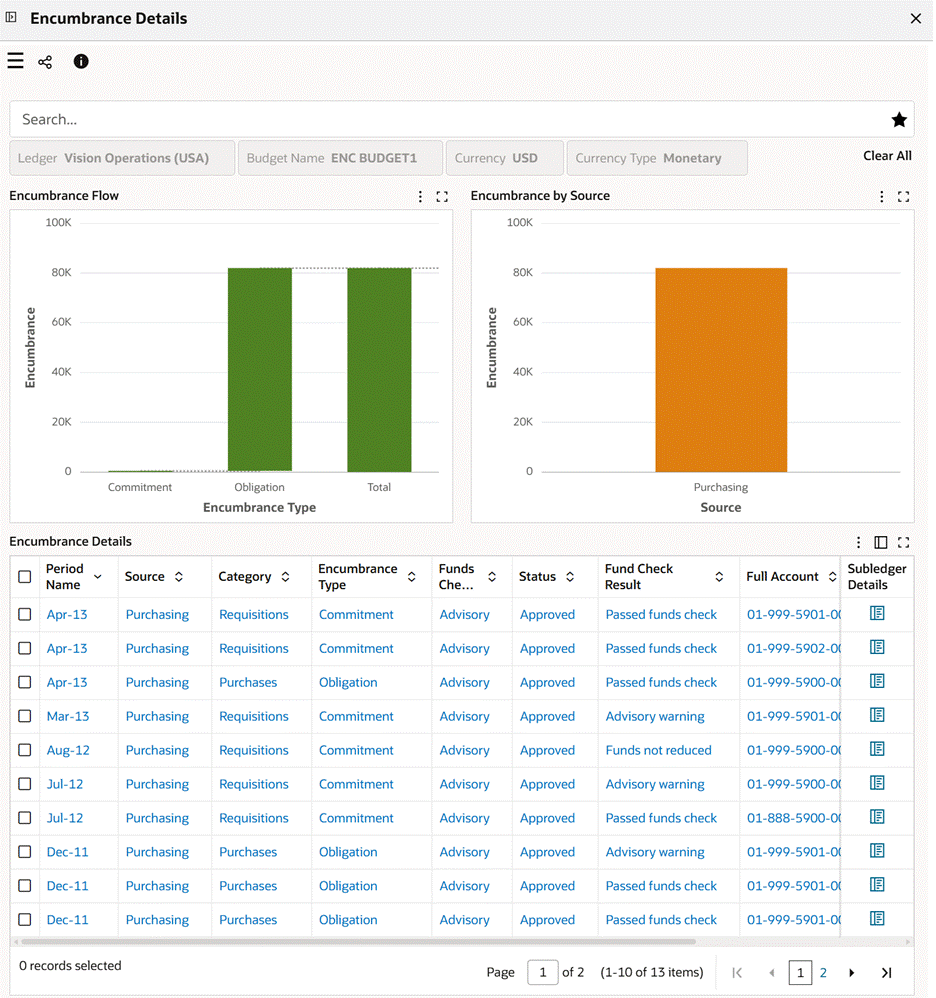Go to next page arrow
Screen dimensions: 936x998
click(x=851, y=973)
